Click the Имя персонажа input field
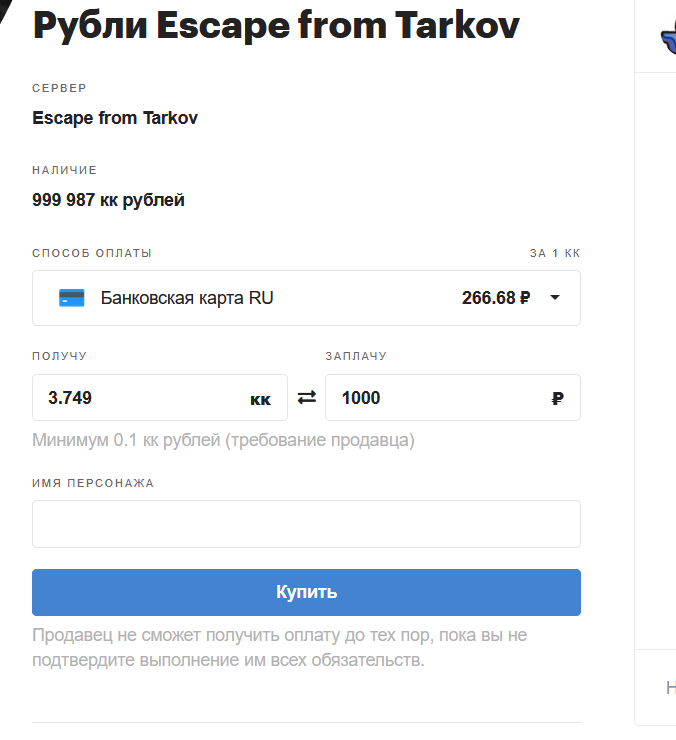This screenshot has height=740, width=676. (306, 524)
